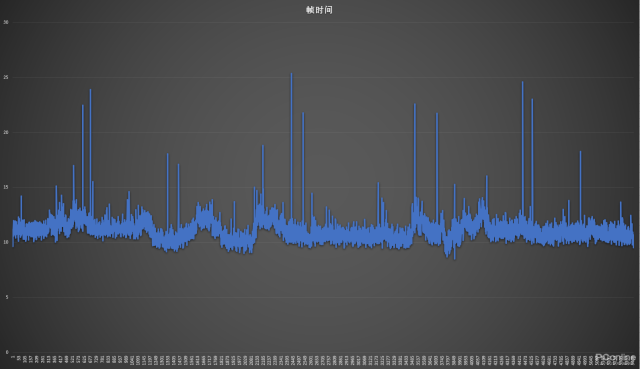Click the y-axis label 25
The width and height of the screenshot is (640, 369).
click(6, 77)
